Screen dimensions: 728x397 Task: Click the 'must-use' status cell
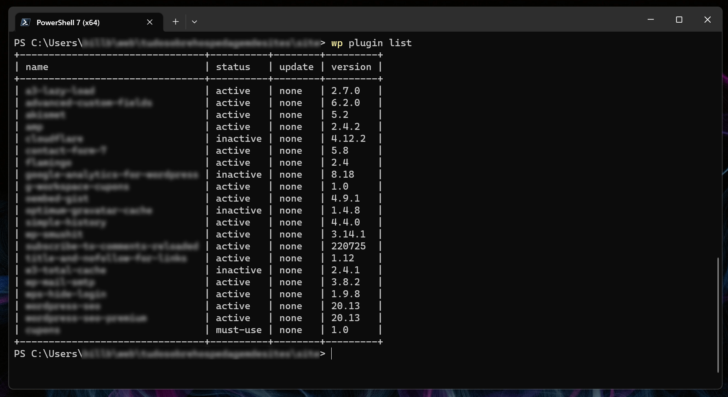[238, 330]
